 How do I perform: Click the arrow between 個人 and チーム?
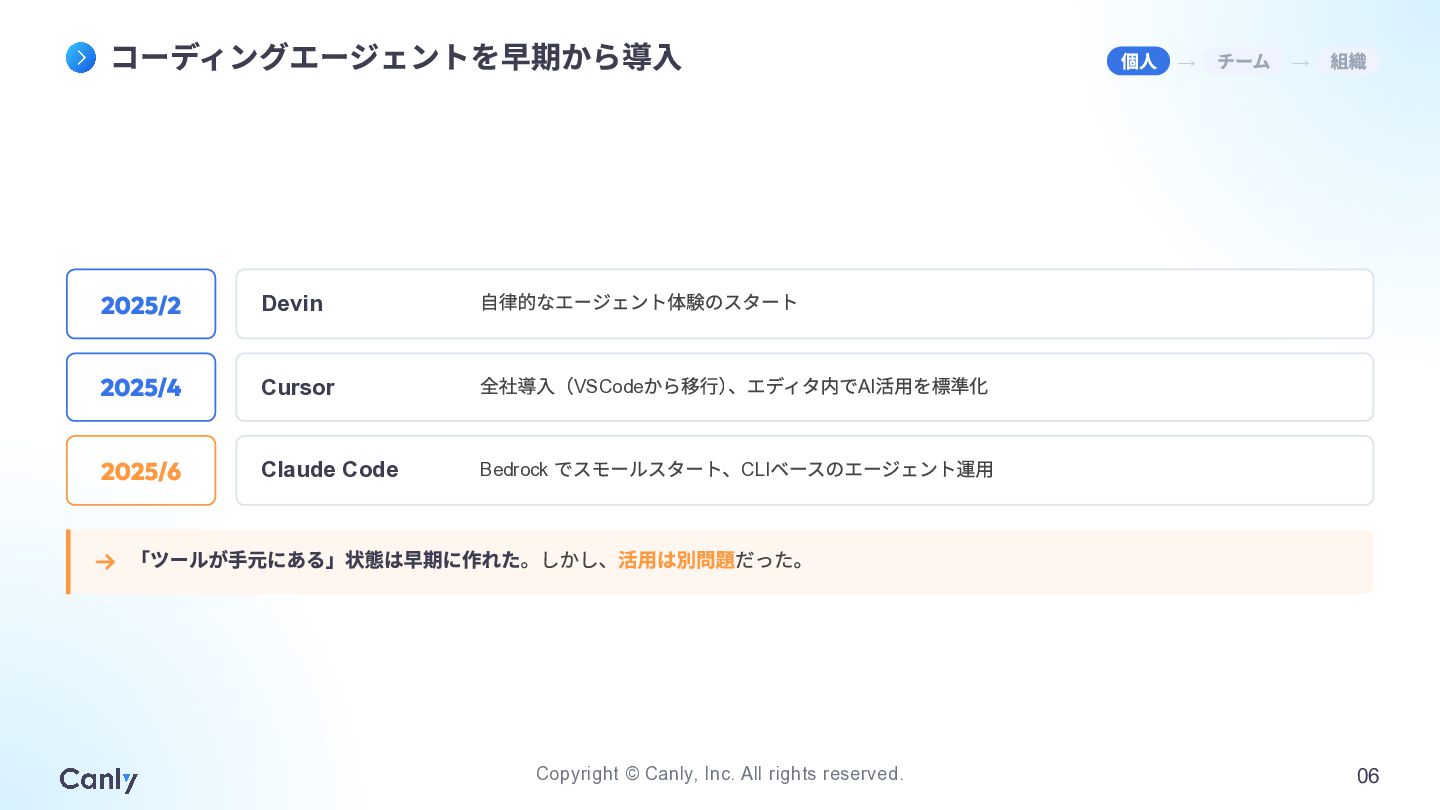point(1187,63)
